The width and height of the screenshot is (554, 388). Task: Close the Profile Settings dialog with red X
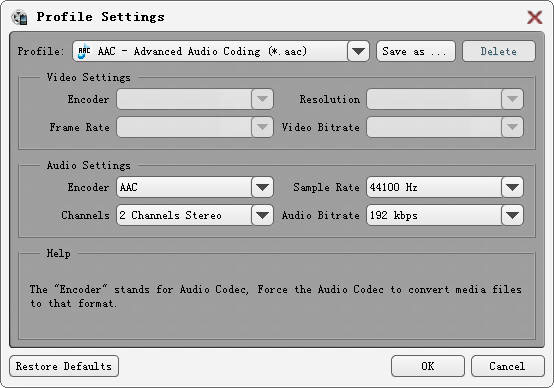(535, 17)
